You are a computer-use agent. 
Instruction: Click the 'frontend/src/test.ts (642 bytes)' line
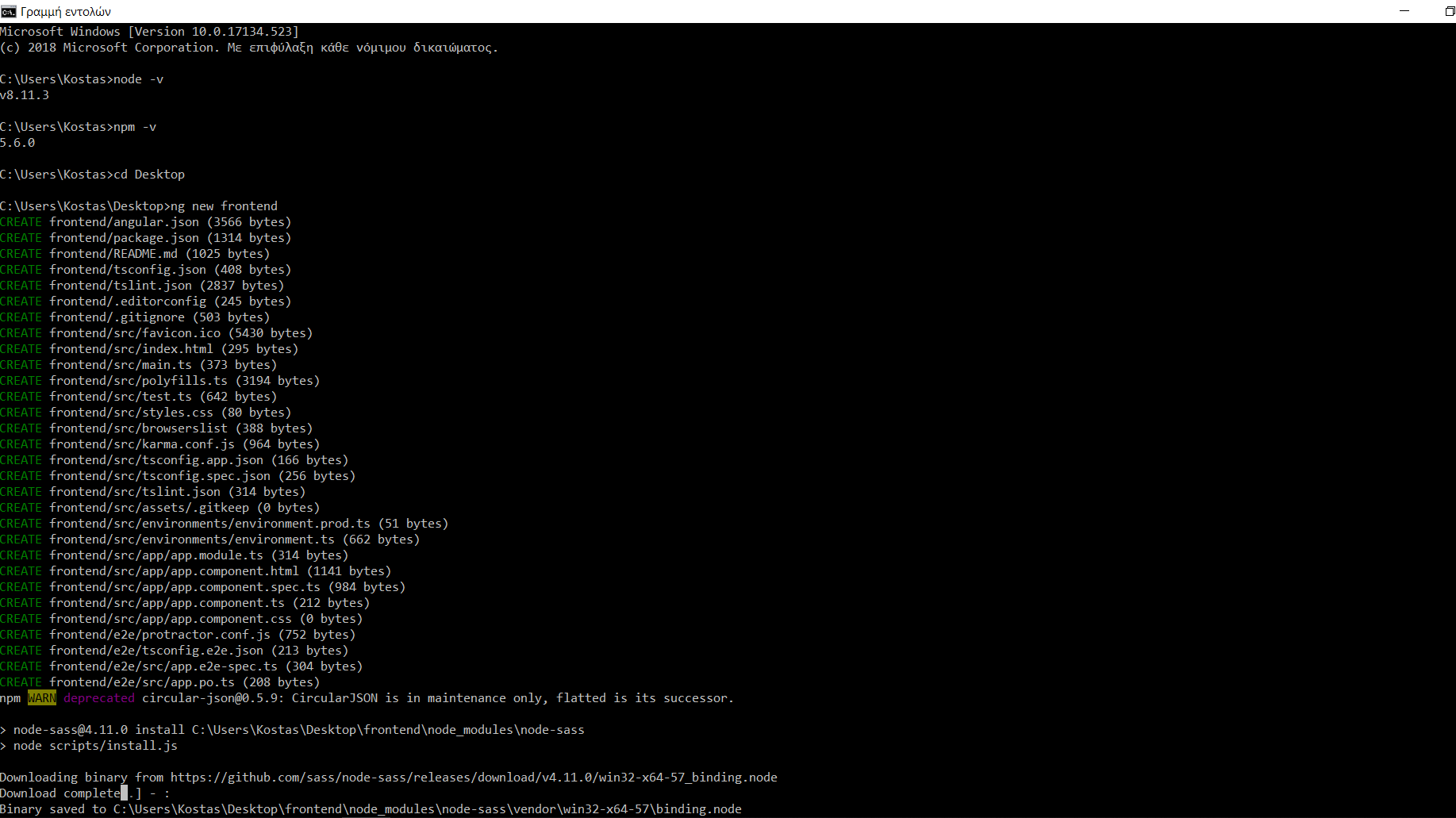click(x=139, y=397)
